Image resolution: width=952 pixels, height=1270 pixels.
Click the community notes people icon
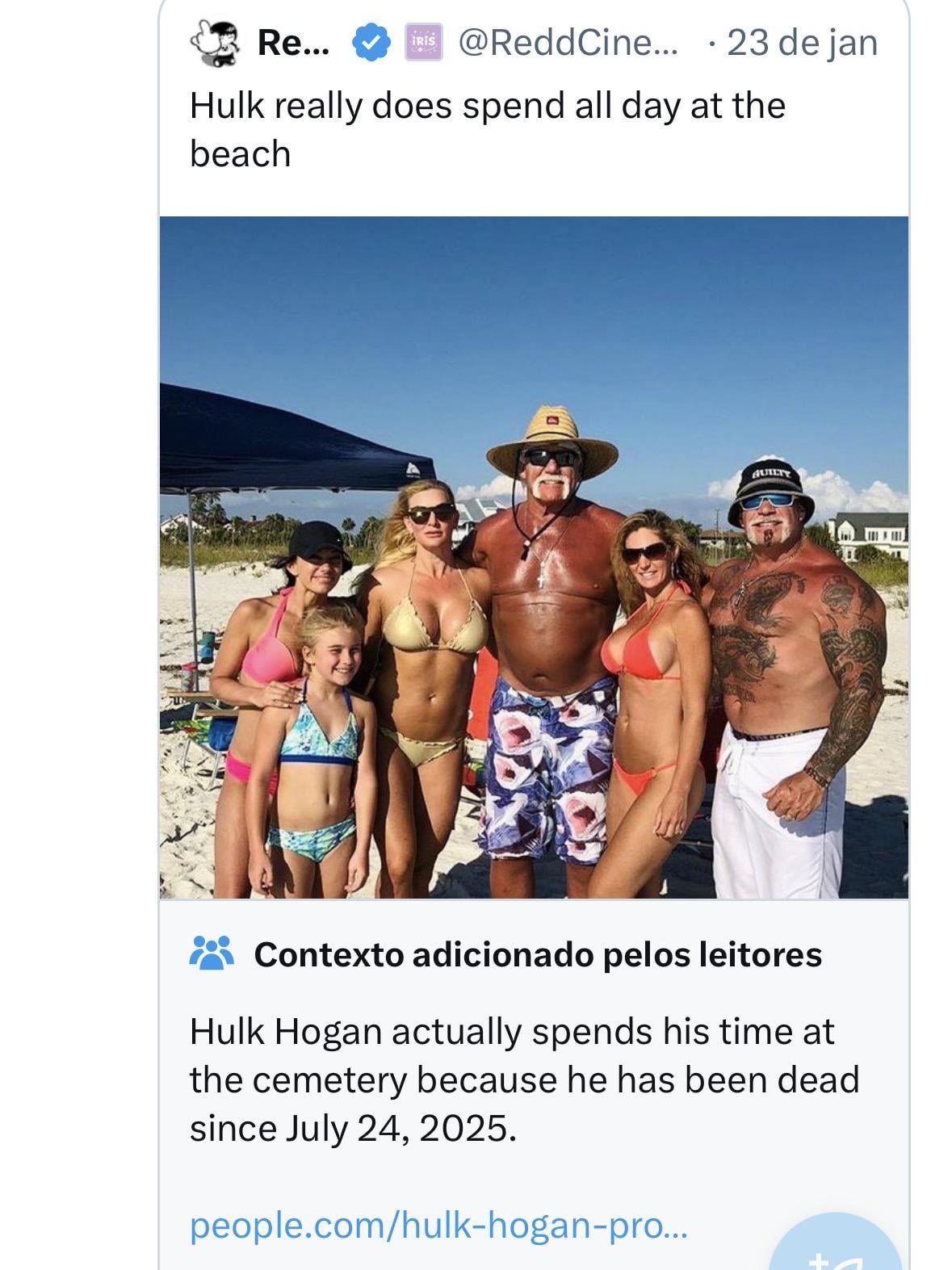(x=212, y=954)
